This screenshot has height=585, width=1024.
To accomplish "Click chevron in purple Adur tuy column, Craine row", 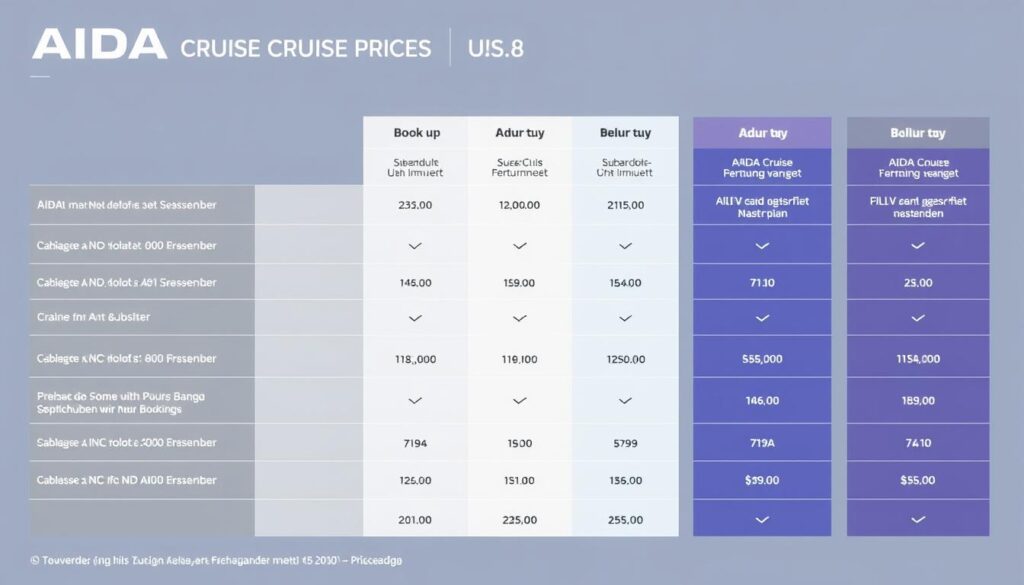I will pyautogui.click(x=762, y=318).
